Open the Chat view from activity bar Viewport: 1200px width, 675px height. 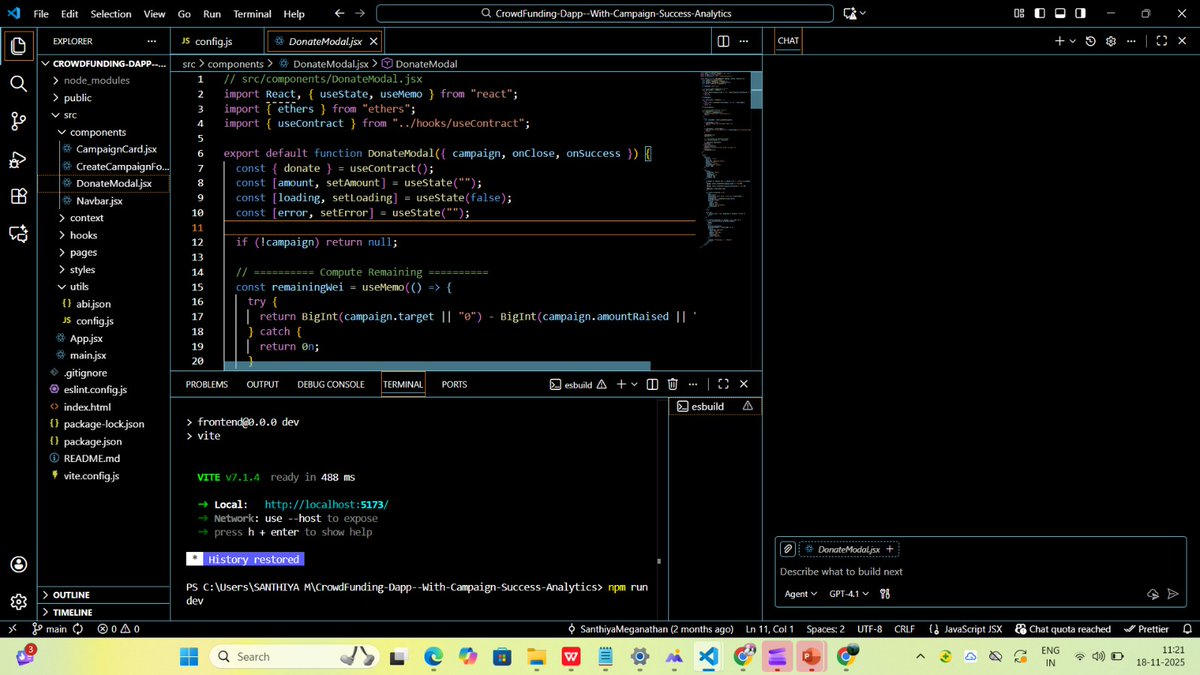[18, 234]
